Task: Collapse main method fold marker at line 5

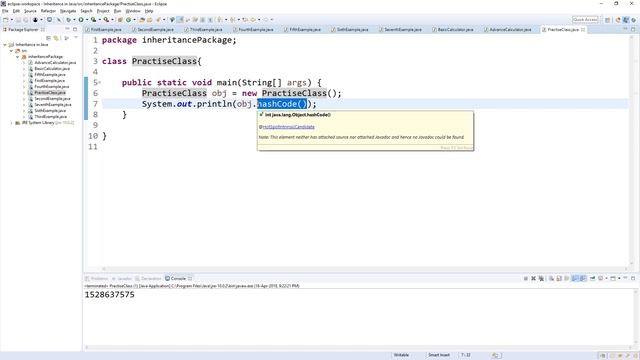Action: [100, 83]
